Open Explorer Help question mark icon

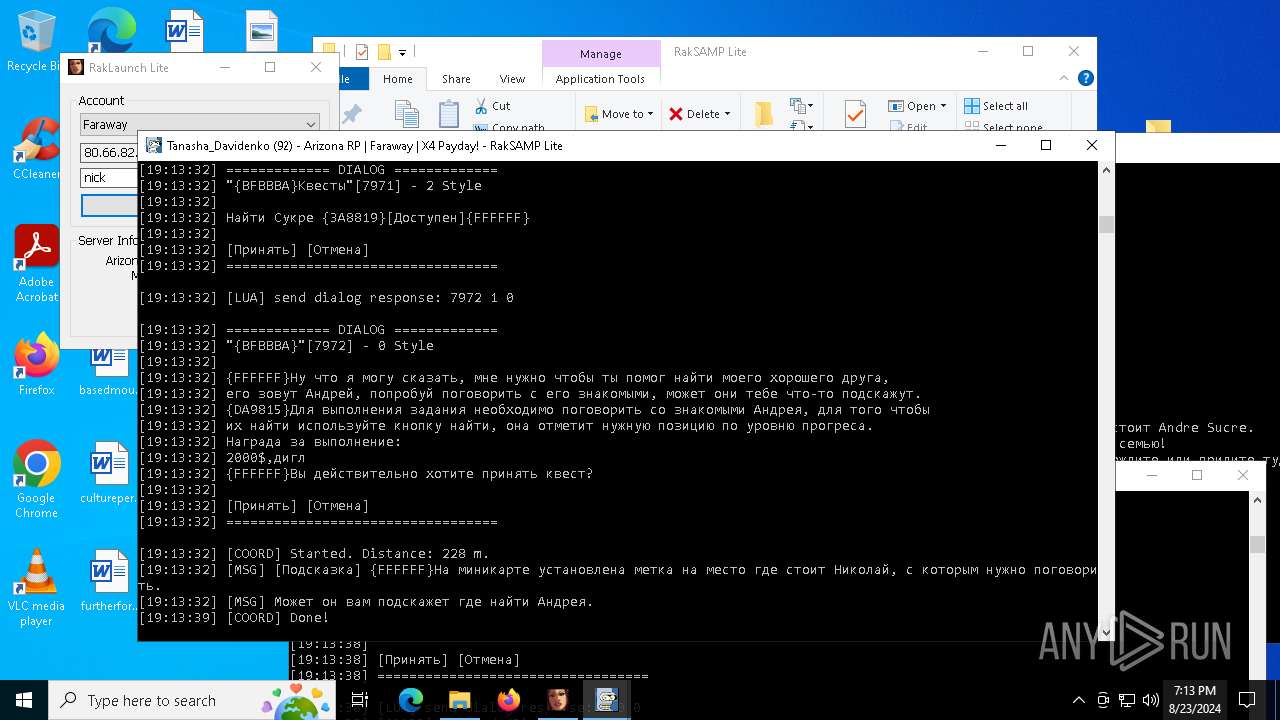(x=1086, y=78)
